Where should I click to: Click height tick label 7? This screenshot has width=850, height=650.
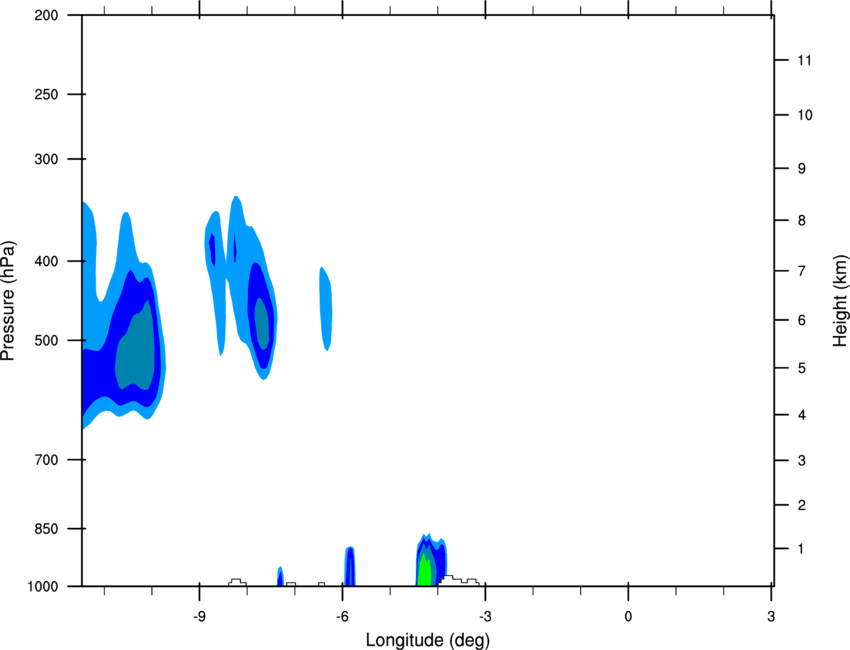802,271
